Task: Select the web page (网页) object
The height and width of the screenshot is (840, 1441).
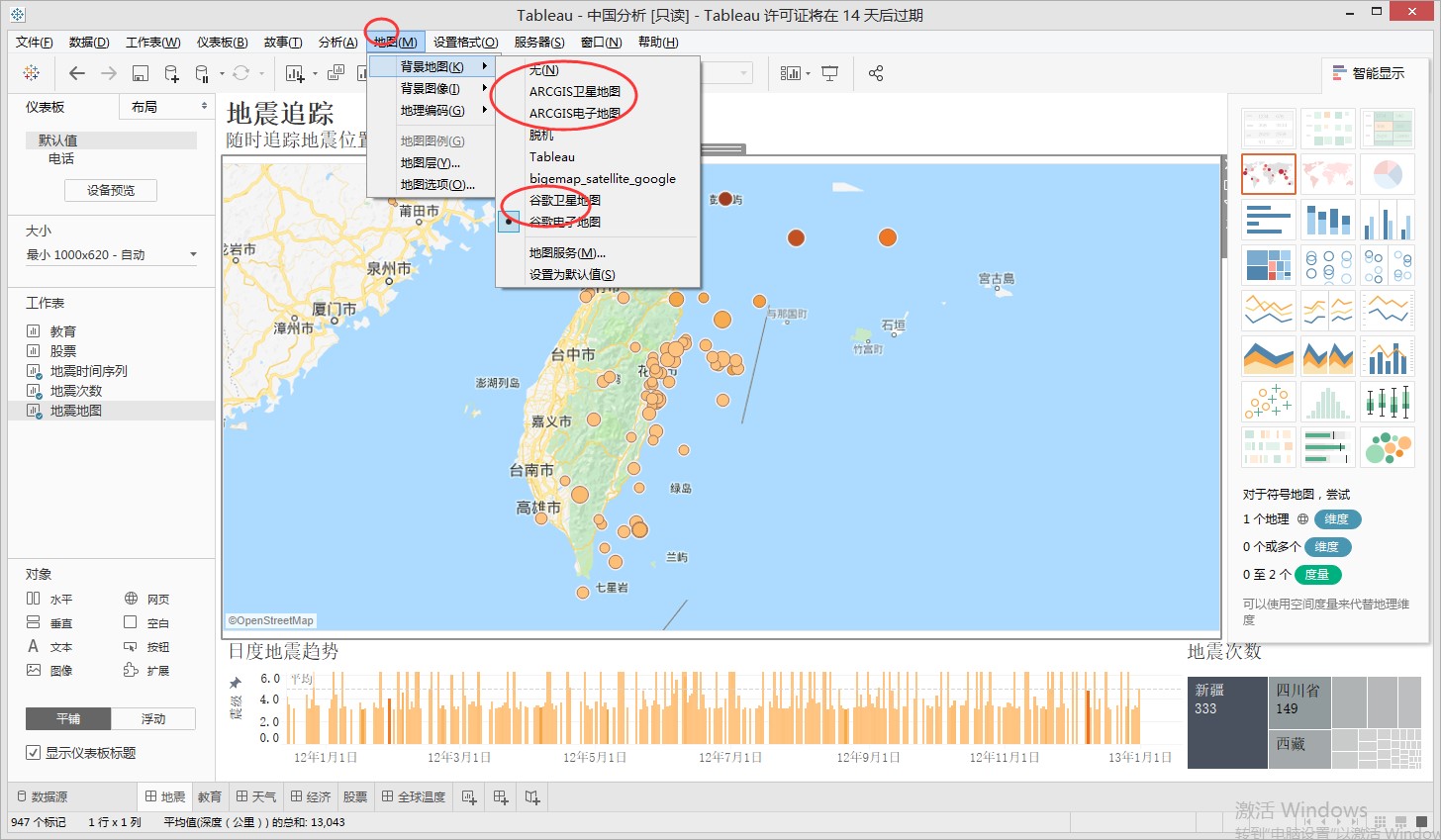Action: click(x=146, y=599)
